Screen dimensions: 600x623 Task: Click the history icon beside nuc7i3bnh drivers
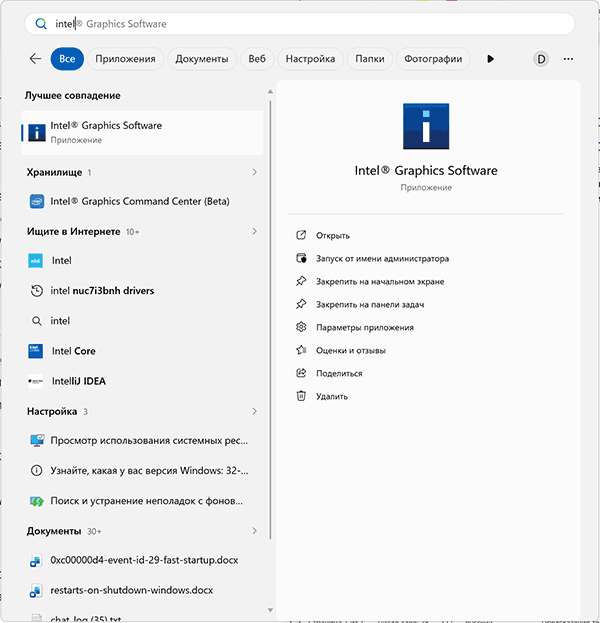[x=37, y=291]
